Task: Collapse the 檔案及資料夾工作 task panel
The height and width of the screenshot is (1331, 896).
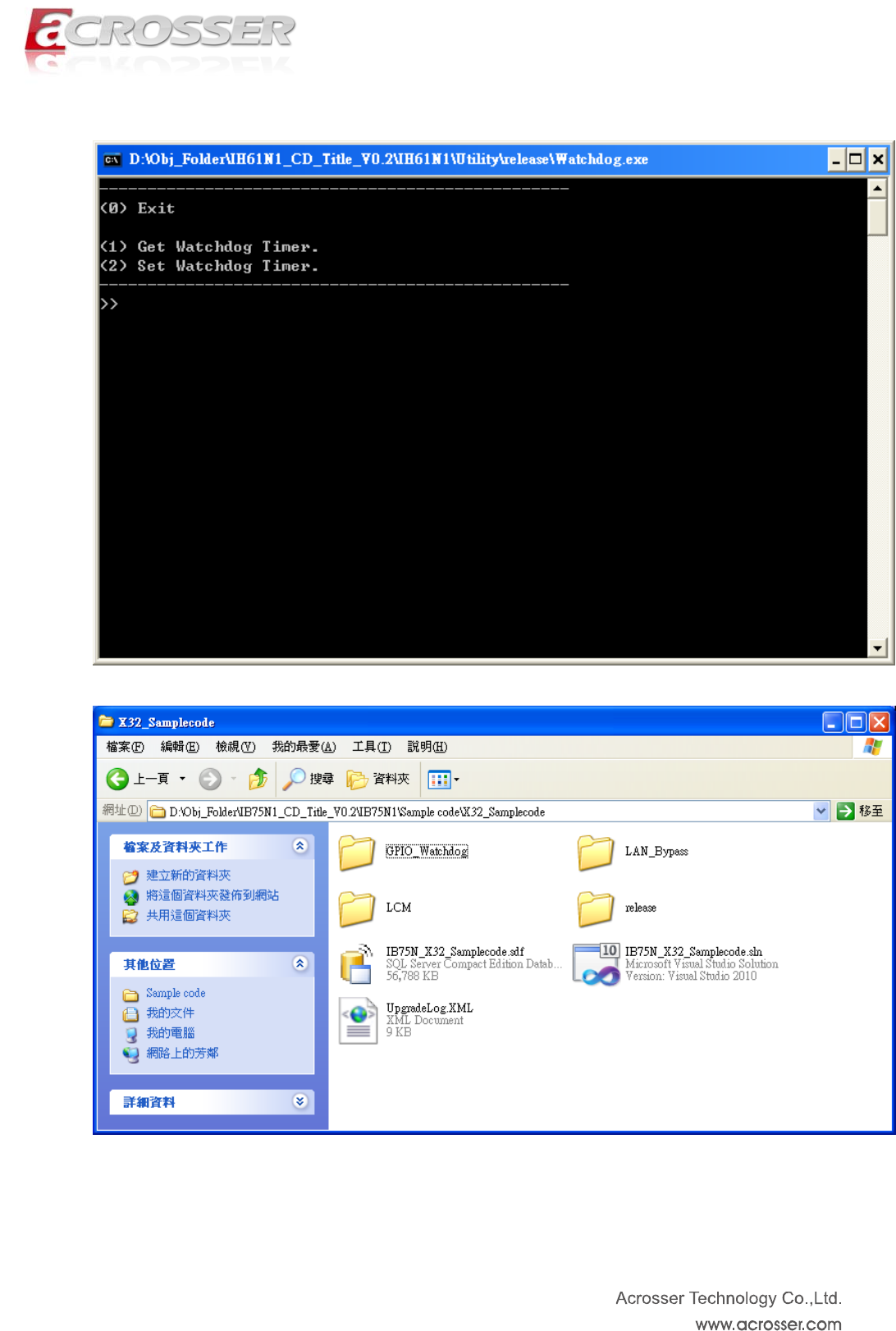Action: point(300,846)
